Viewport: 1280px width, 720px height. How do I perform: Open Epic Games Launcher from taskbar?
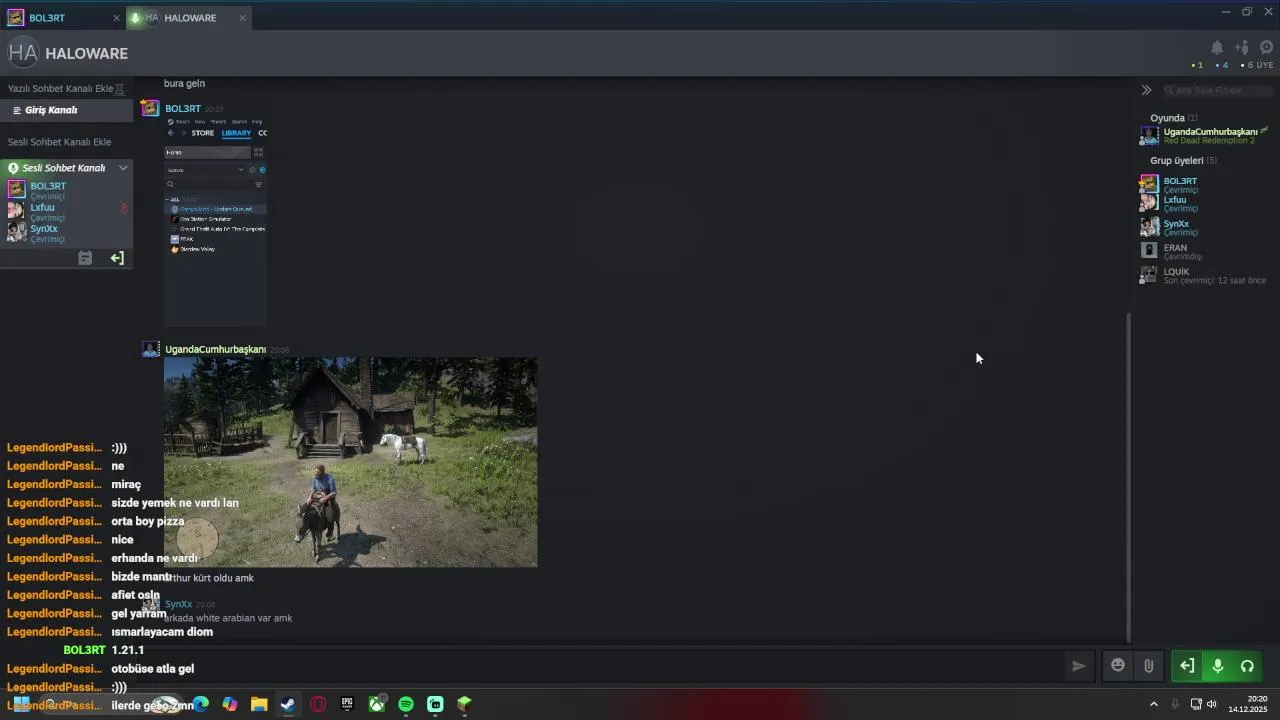click(x=347, y=704)
